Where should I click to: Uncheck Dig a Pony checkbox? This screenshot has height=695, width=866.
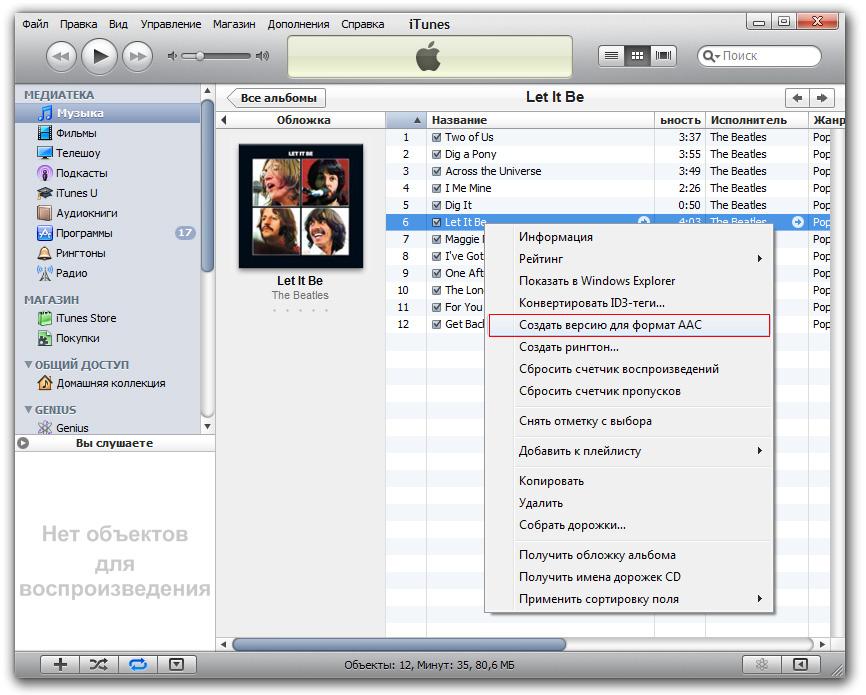pos(436,155)
